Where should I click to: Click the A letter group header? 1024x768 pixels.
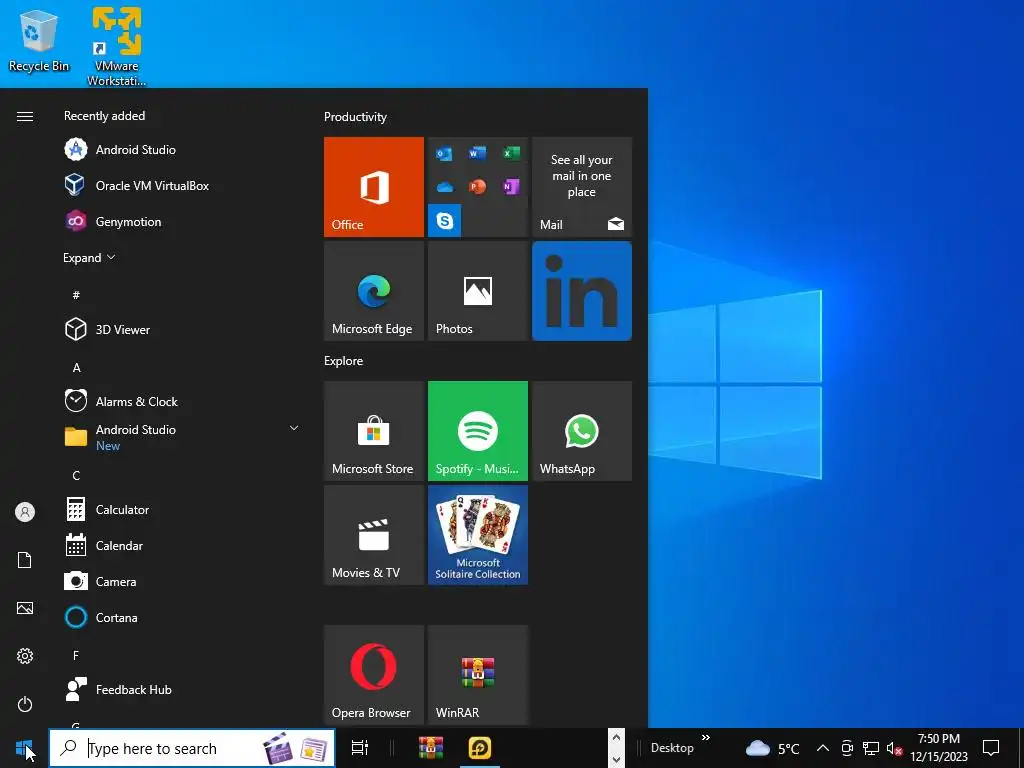[x=76, y=368]
